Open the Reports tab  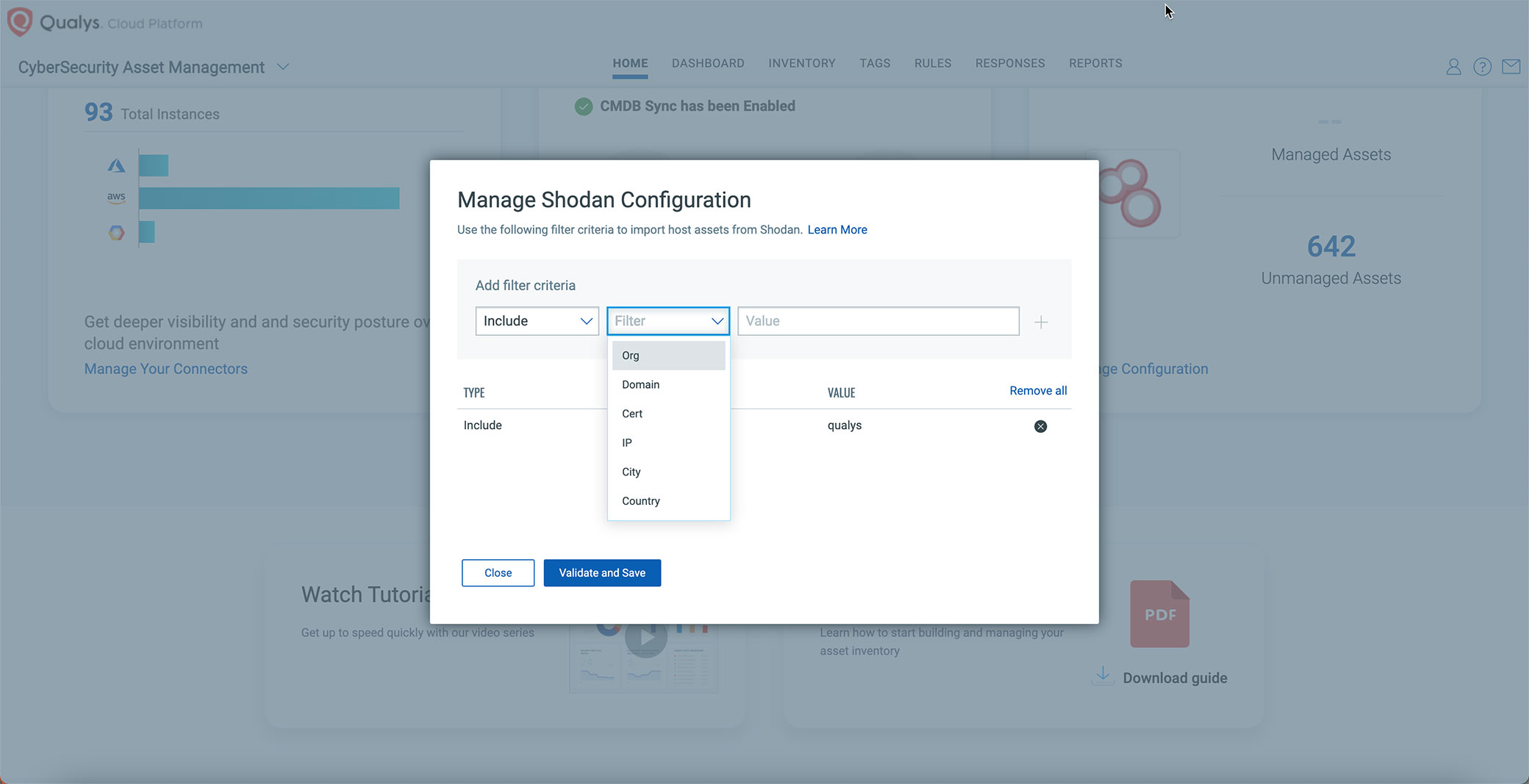tap(1095, 63)
